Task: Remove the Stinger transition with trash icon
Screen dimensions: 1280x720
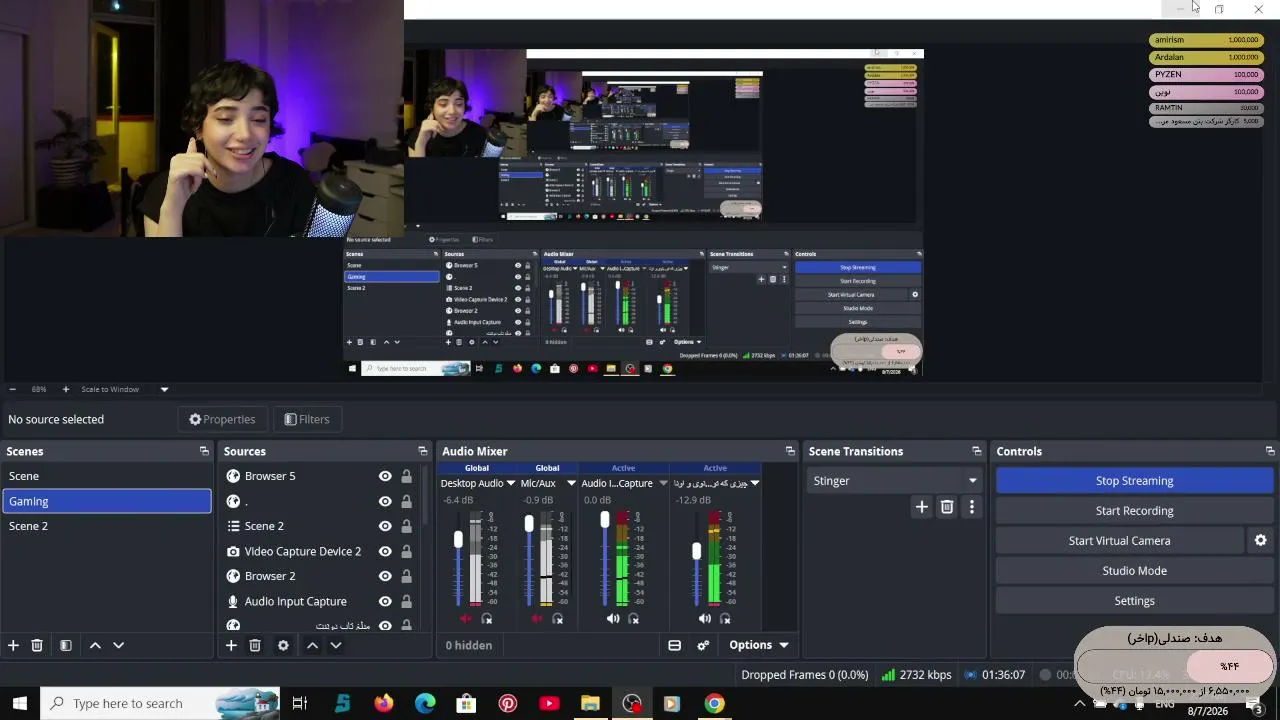Action: (947, 507)
